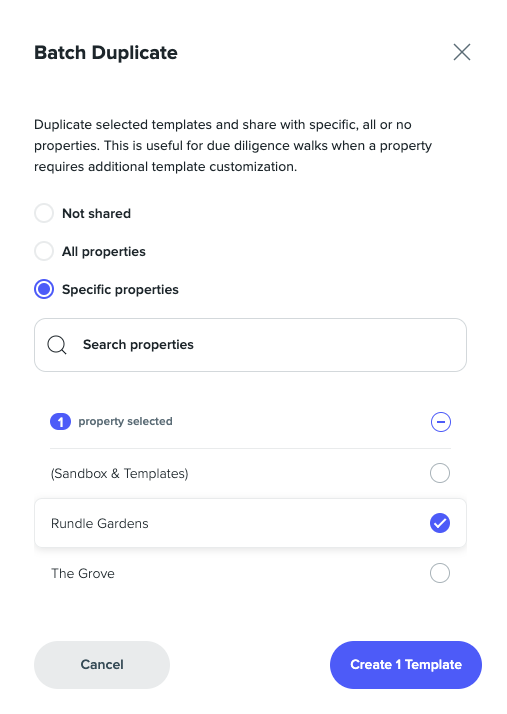Click the property selected label

coord(125,421)
